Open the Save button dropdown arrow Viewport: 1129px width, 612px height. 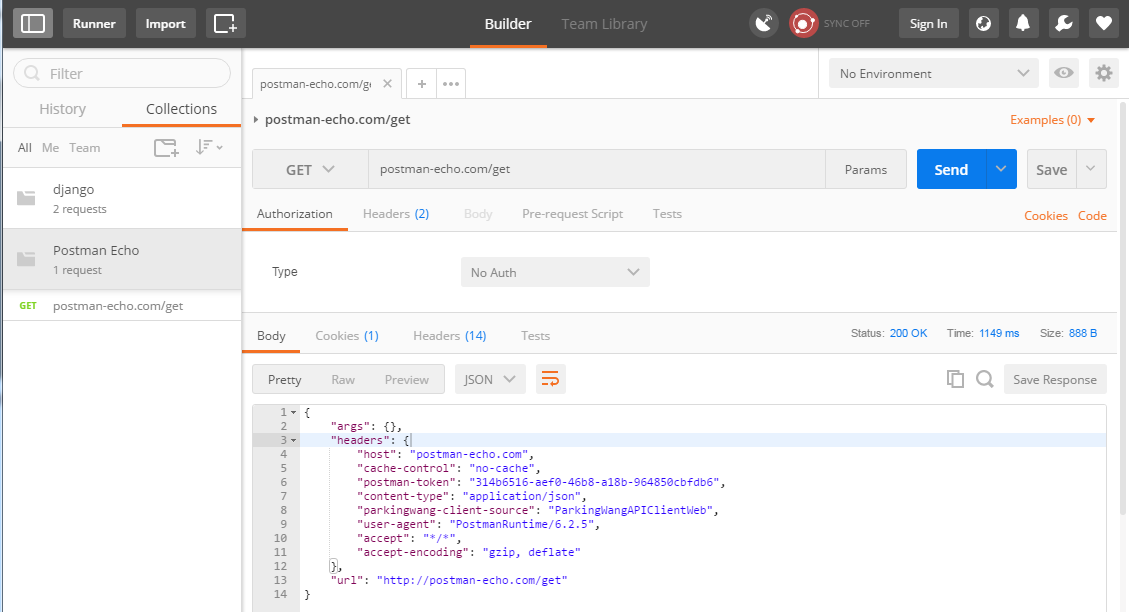click(x=1091, y=169)
